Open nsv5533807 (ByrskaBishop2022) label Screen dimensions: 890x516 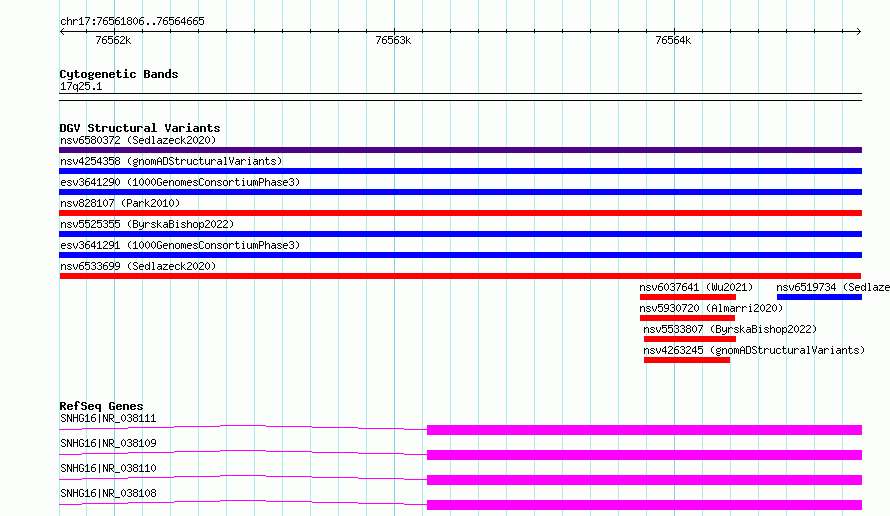click(730, 329)
